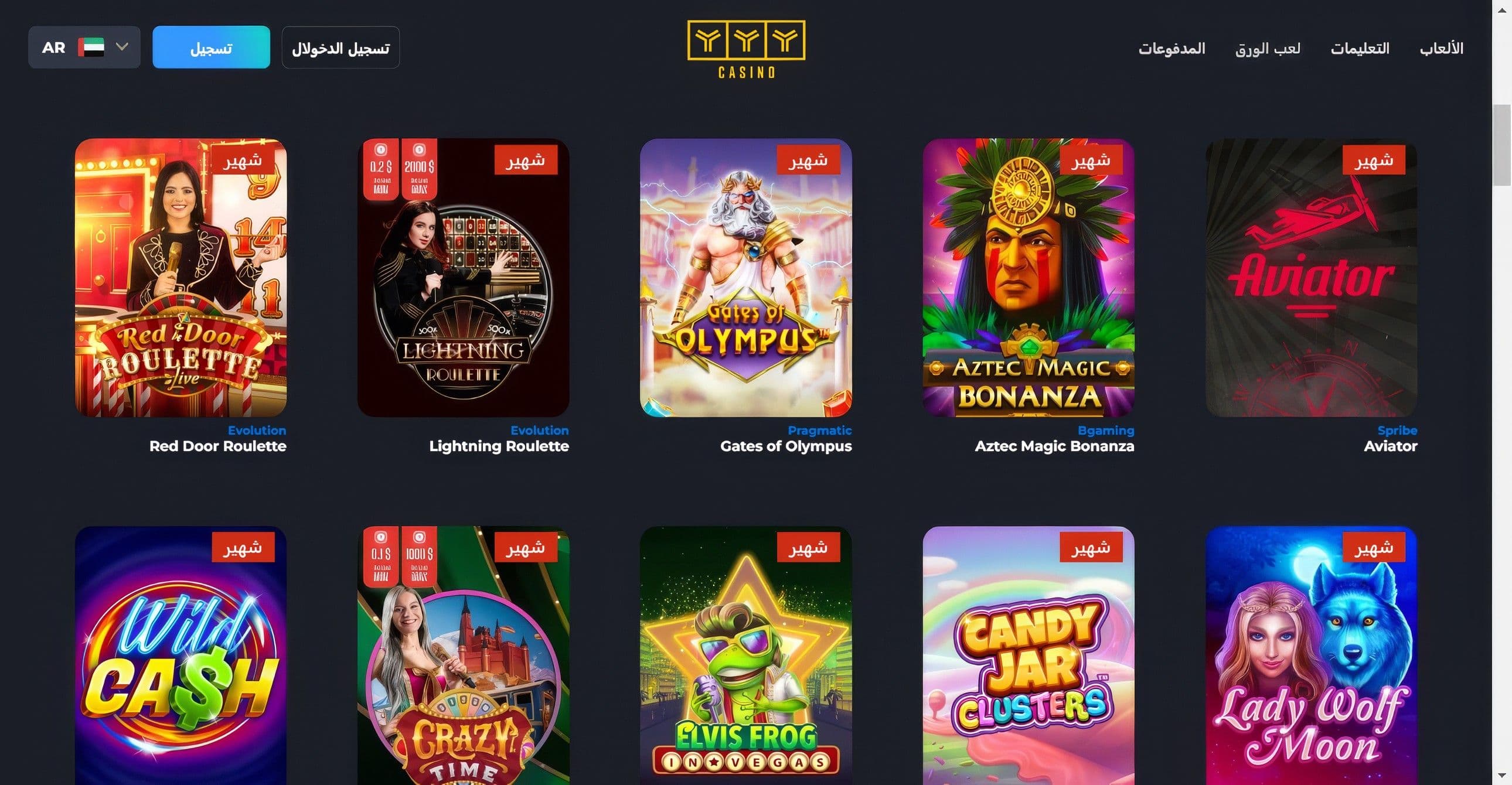The width and height of the screenshot is (1512, 785).
Task: Click the page vertical scrollbar thumb
Action: point(1501,145)
